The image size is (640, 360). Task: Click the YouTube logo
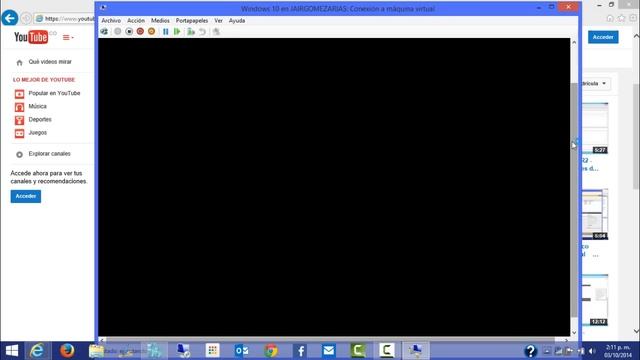click(31, 37)
